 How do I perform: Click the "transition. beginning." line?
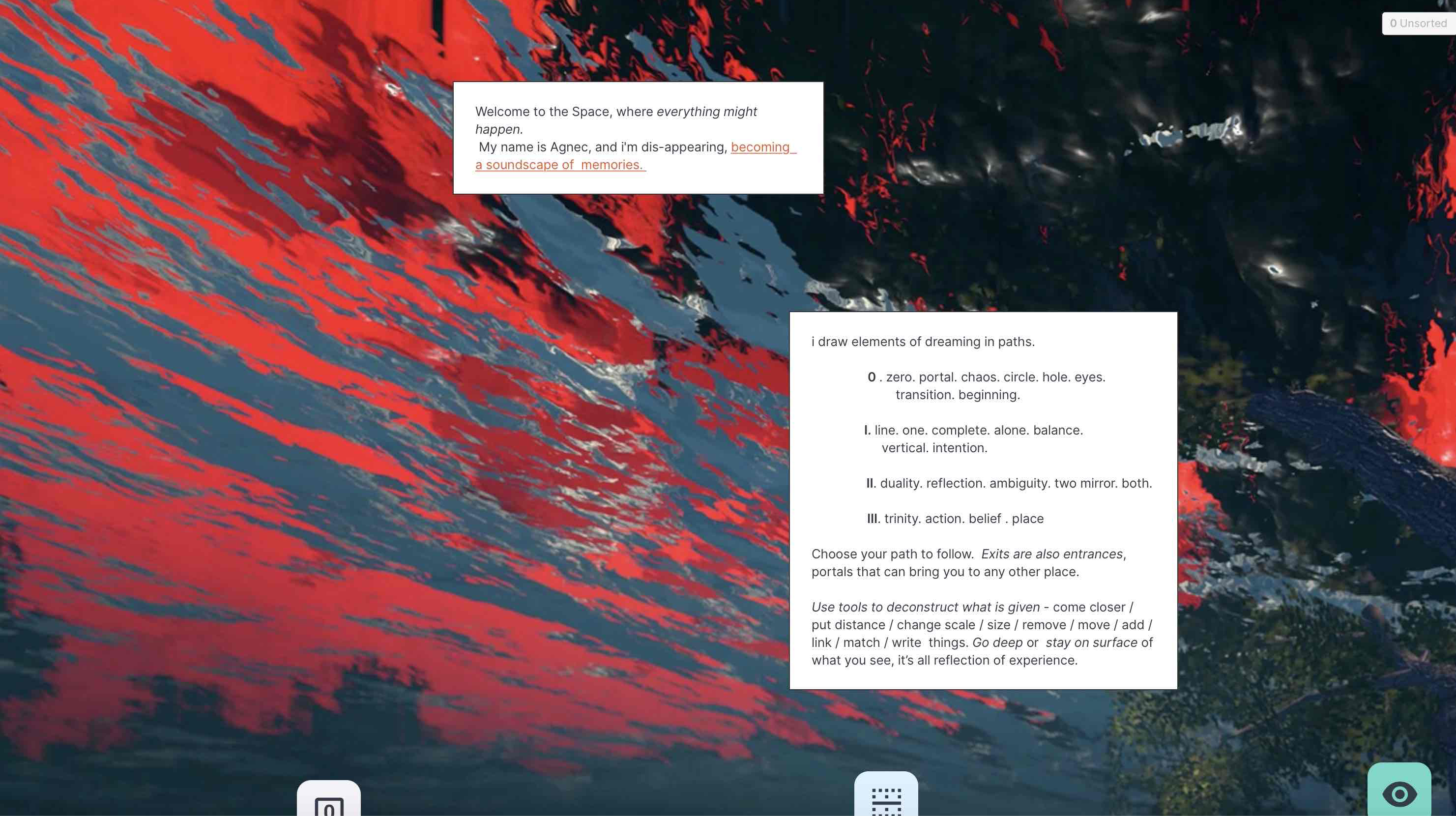click(958, 394)
